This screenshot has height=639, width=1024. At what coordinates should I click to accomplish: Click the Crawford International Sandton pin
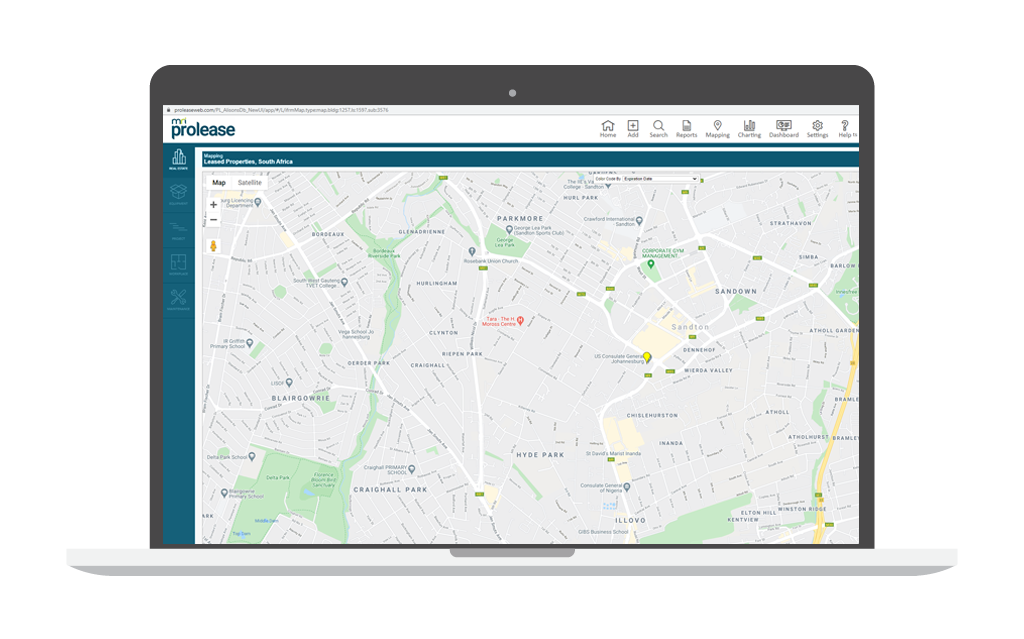tap(639, 221)
